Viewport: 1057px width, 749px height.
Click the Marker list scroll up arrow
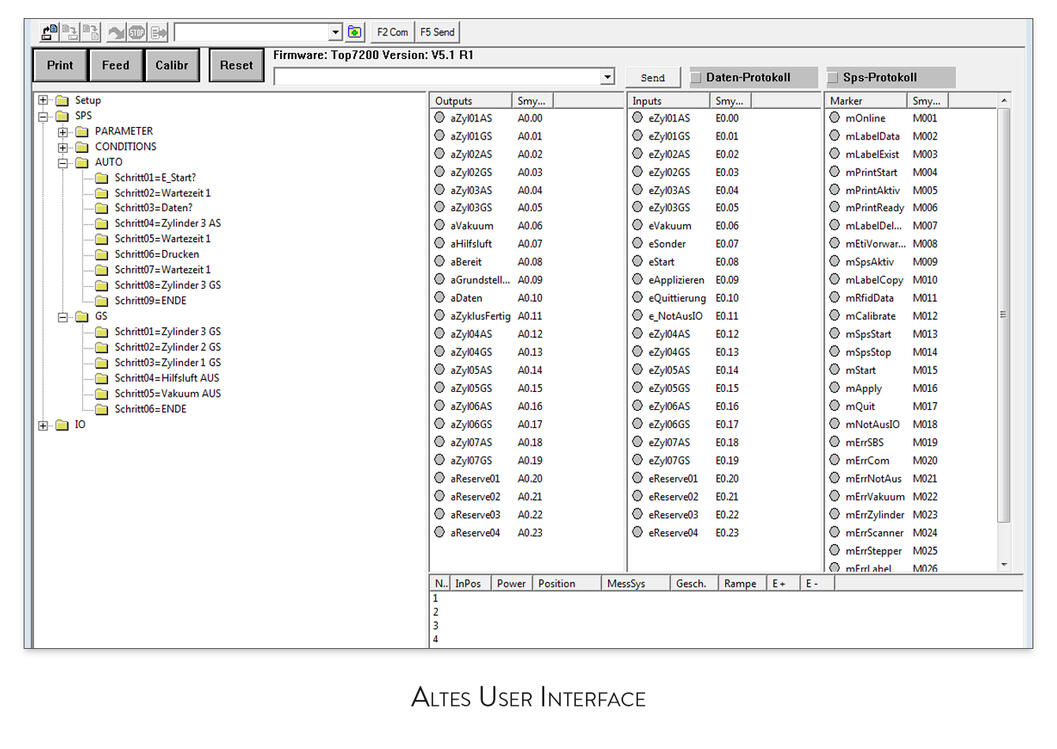click(x=1004, y=100)
